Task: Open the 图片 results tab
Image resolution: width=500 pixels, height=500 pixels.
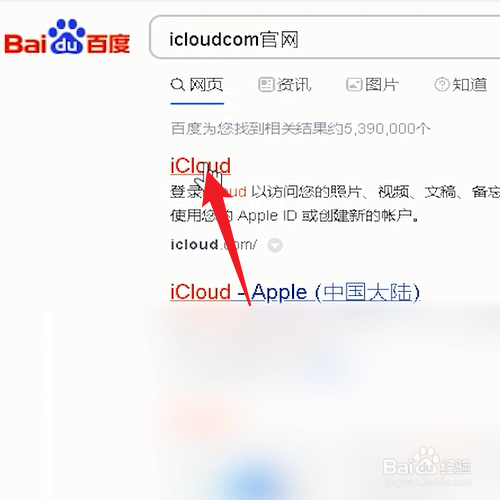Action: tap(372, 85)
